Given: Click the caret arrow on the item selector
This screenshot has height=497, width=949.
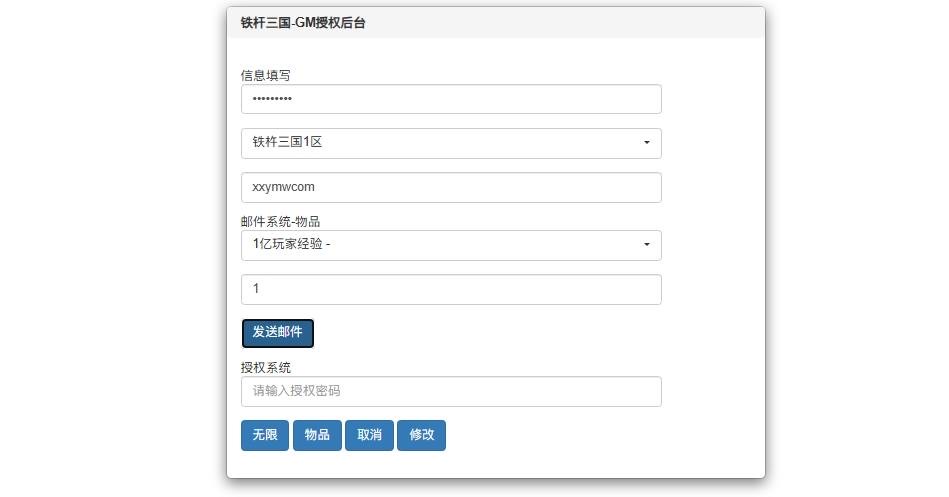Looking at the screenshot, I should click(x=646, y=245).
